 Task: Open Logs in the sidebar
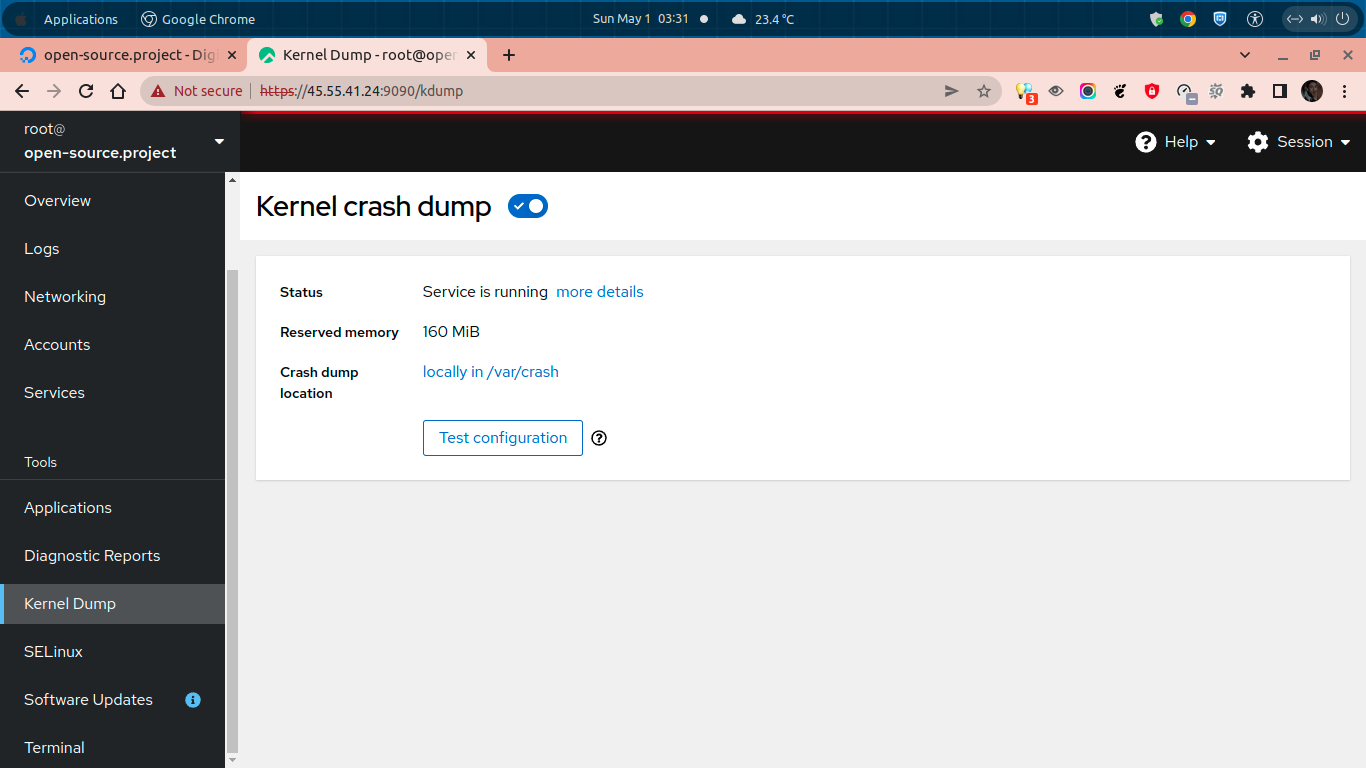point(113,249)
